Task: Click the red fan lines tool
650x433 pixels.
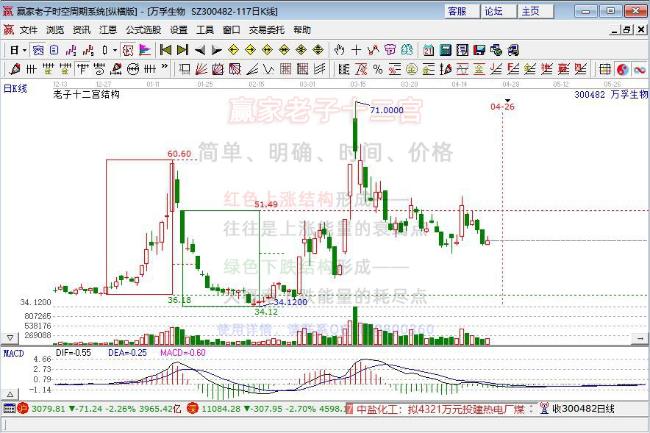Action: (x=201, y=69)
